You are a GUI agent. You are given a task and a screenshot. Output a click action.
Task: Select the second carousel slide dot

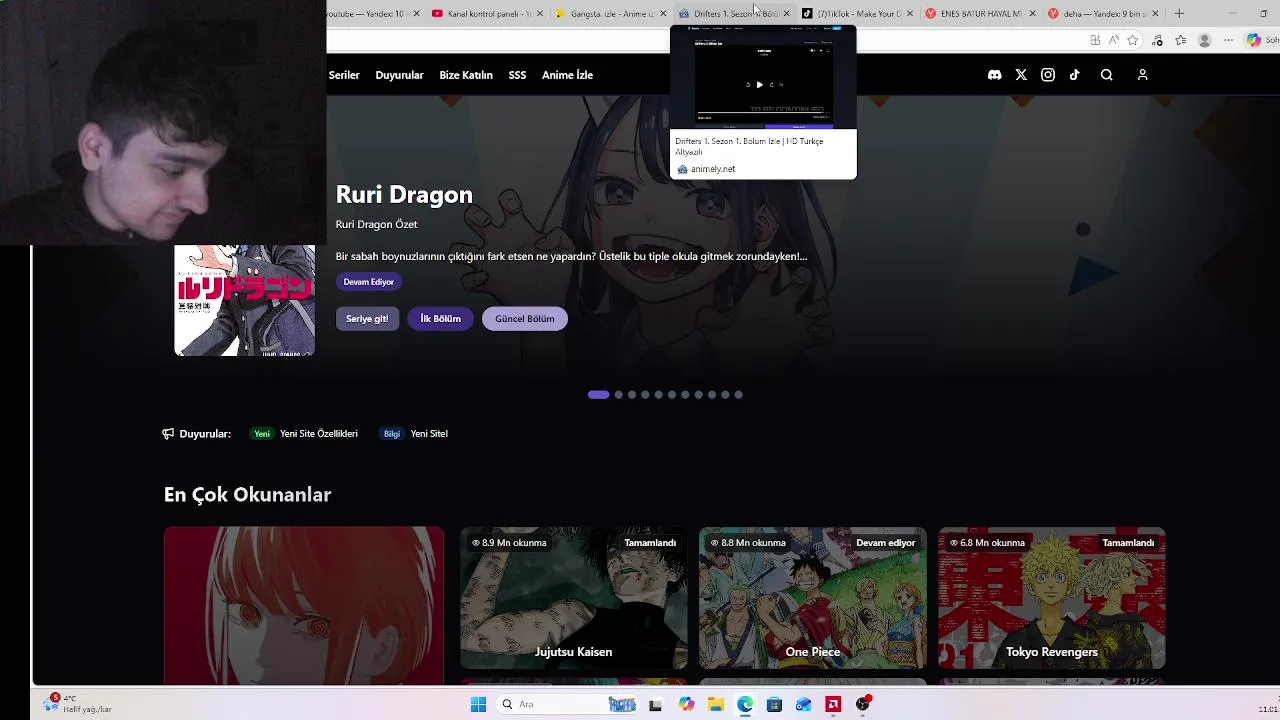(618, 395)
